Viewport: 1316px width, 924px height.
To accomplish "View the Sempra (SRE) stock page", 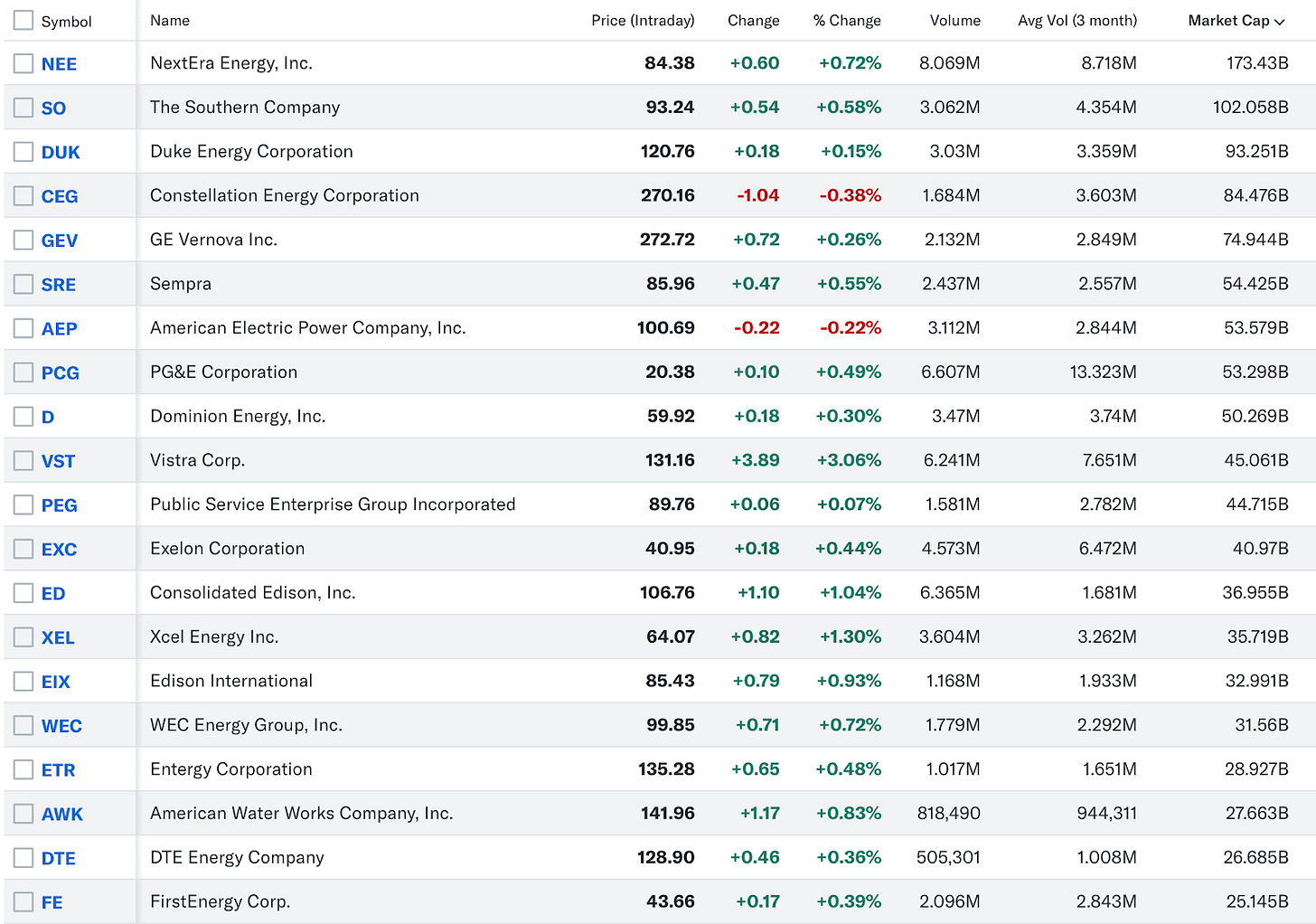I will coord(57,284).
